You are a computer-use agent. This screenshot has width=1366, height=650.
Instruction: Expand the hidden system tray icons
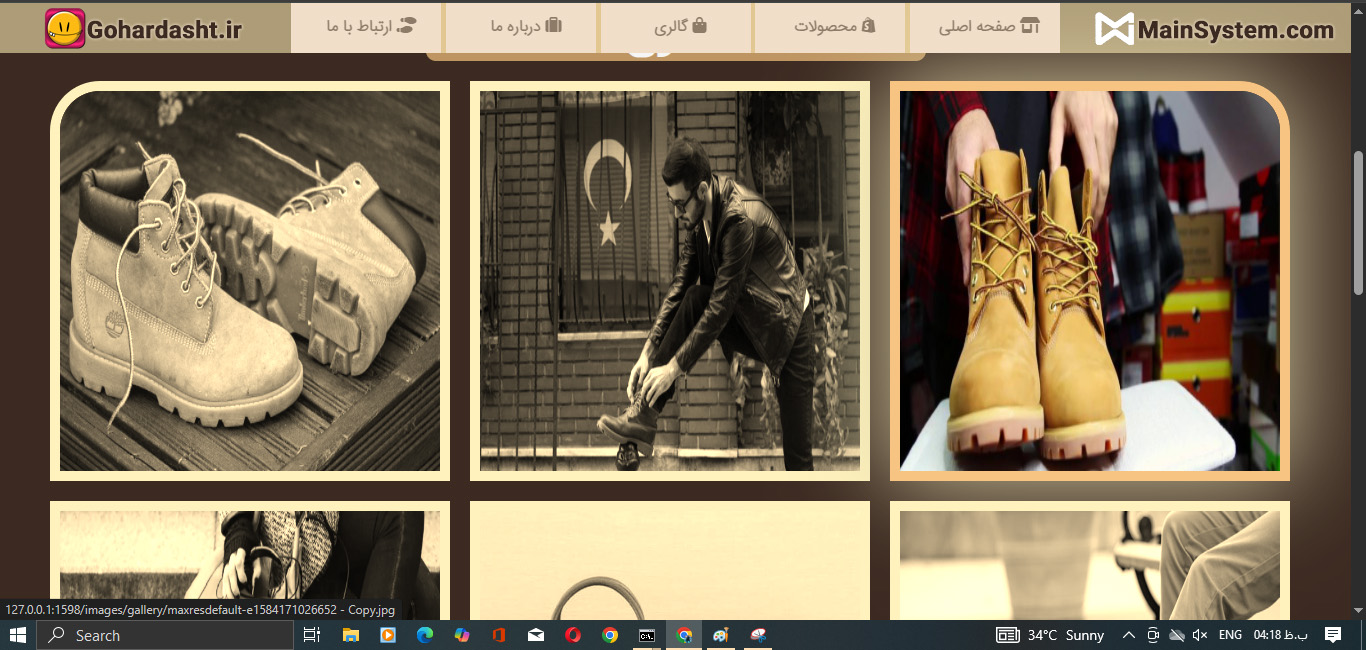[1129, 635]
